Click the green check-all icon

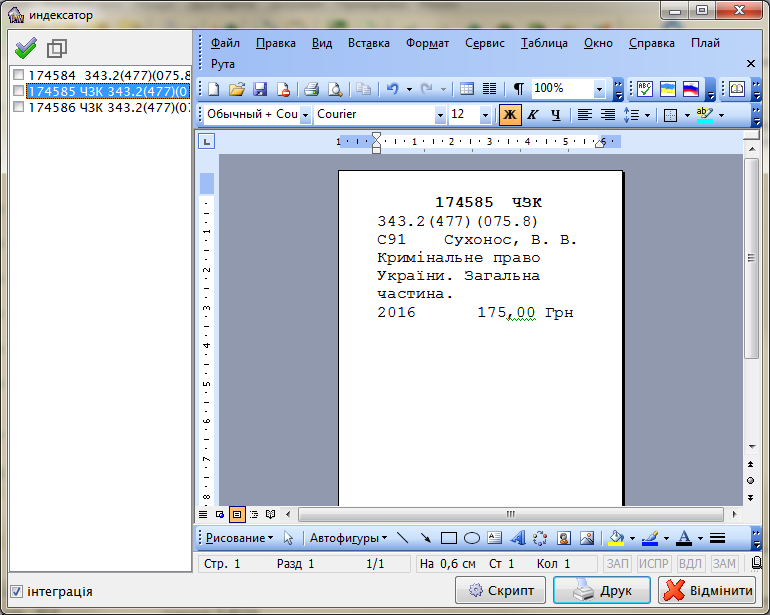click(x=26, y=48)
